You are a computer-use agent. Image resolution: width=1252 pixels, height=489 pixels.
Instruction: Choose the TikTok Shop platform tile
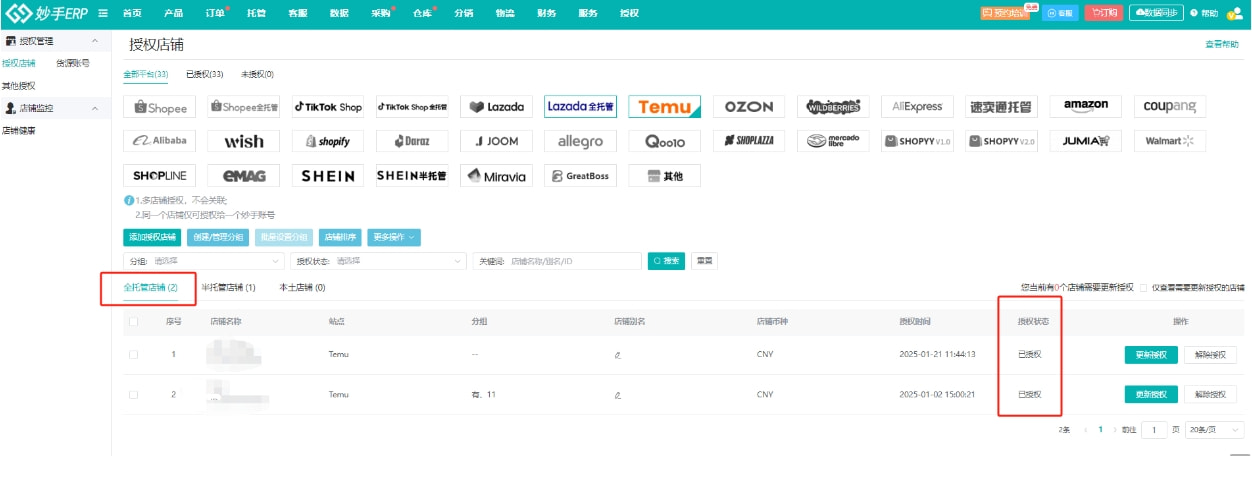point(328,107)
